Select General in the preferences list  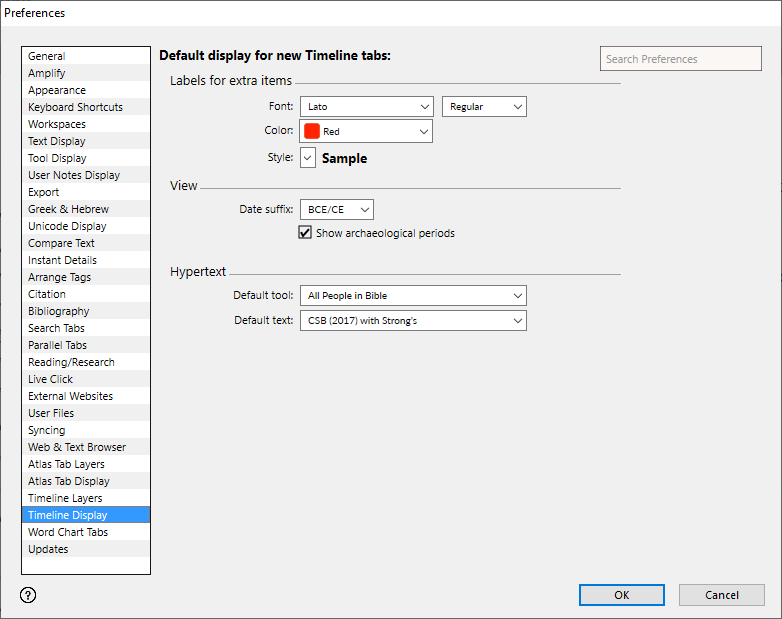(47, 57)
